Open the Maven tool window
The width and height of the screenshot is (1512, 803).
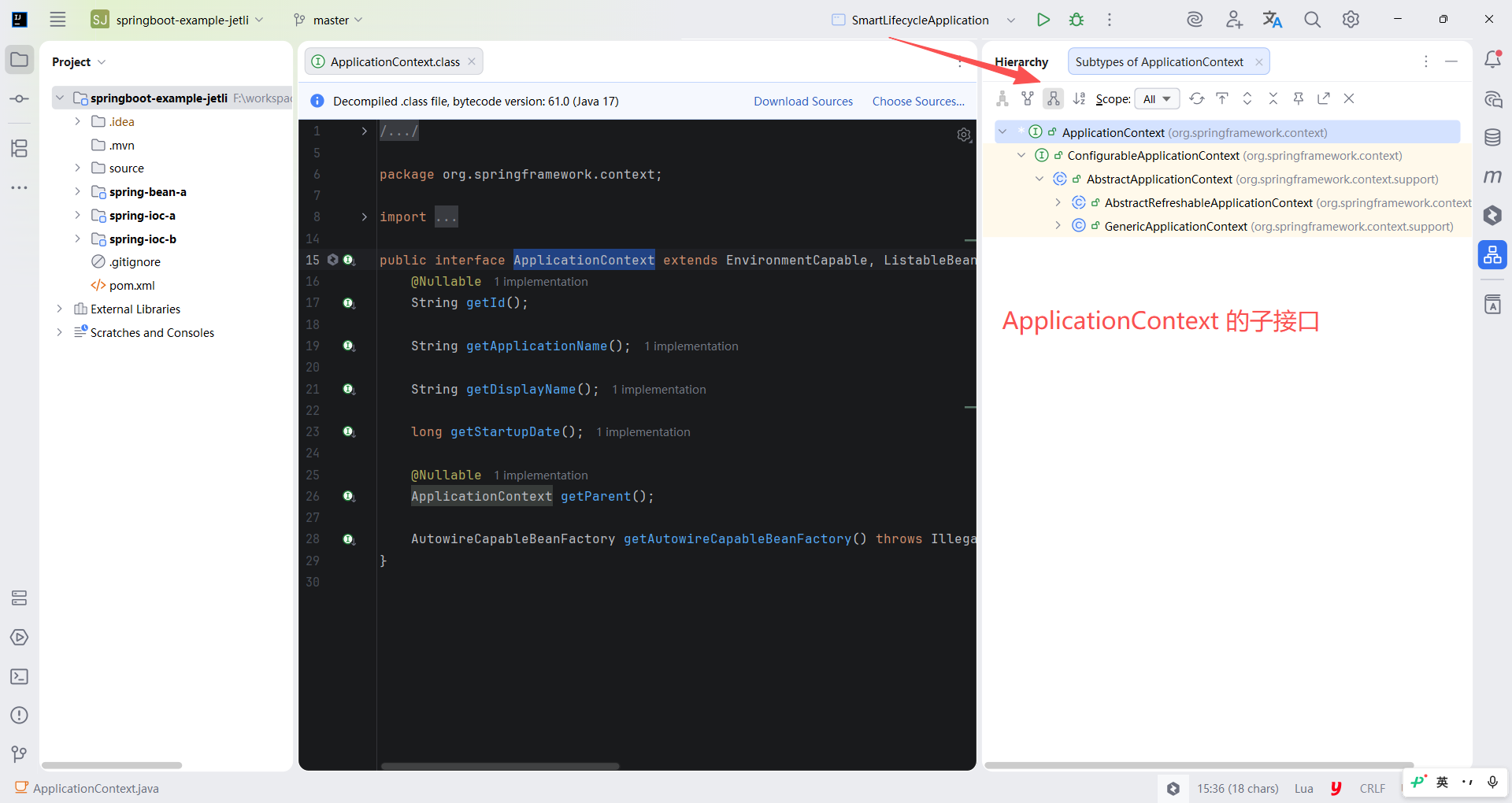point(1492,176)
